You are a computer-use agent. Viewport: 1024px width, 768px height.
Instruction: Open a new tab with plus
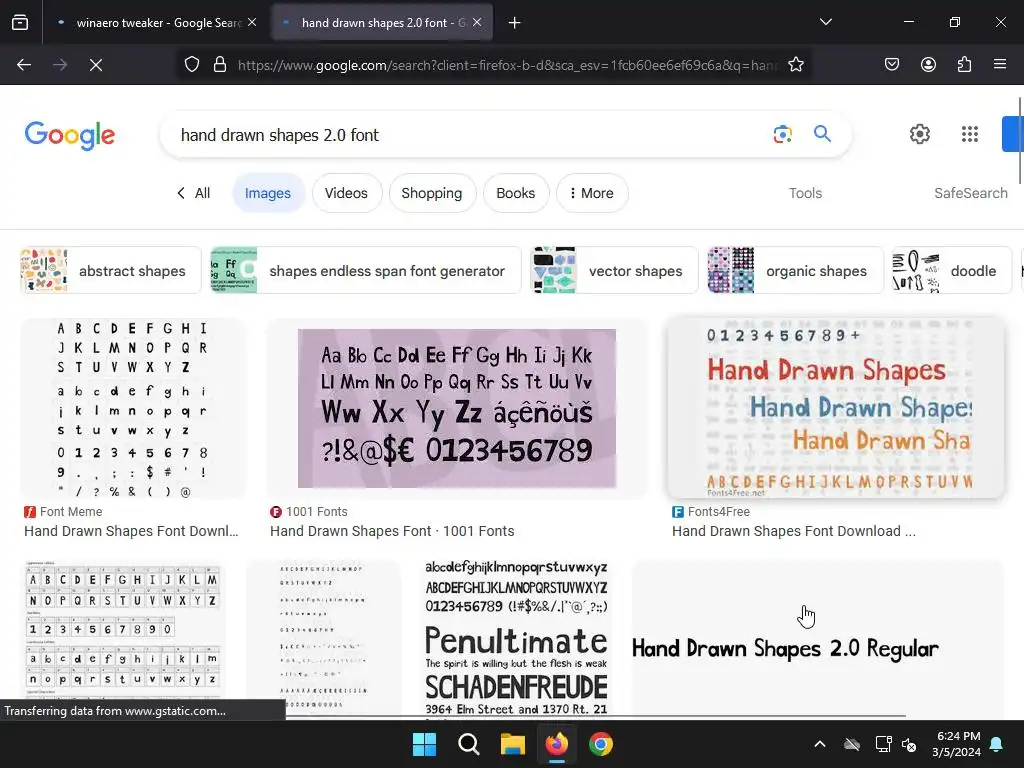[515, 23]
